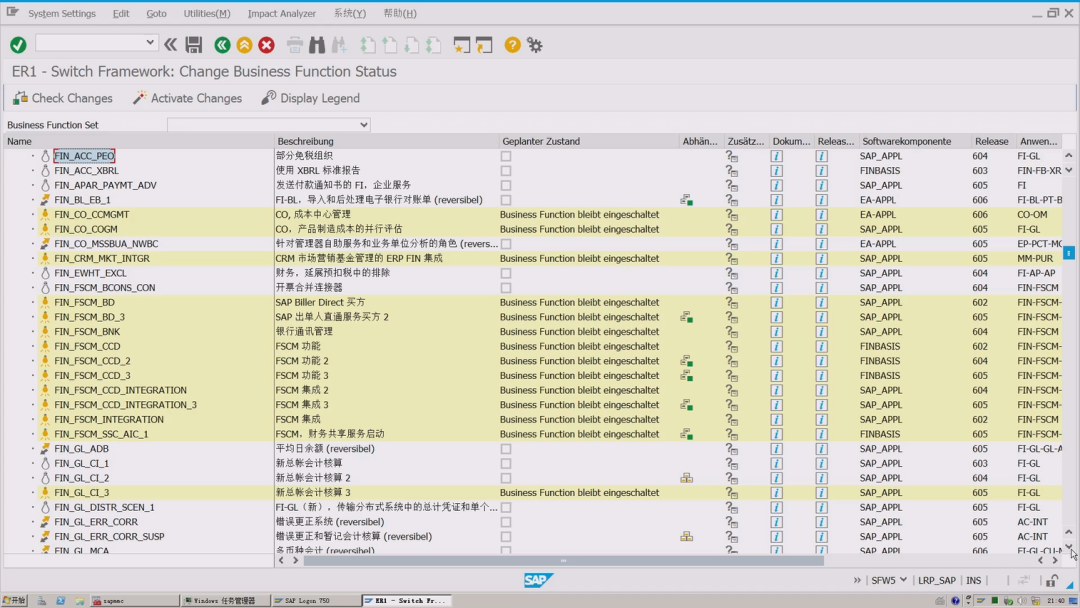The width and height of the screenshot is (1080, 608).
Task: Click the lock icon in status bar
Action: [1051, 580]
